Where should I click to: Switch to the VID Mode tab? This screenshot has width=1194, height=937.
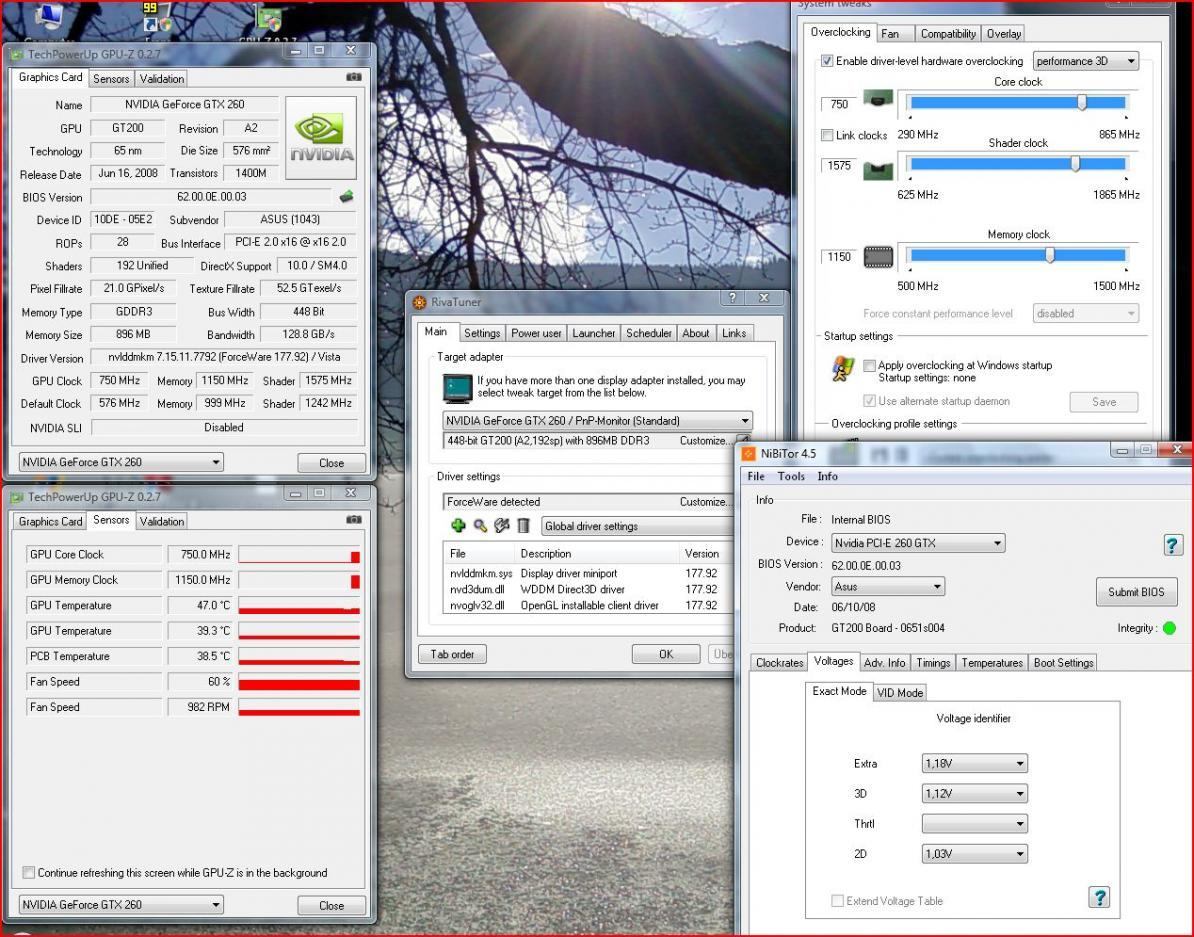pos(899,692)
